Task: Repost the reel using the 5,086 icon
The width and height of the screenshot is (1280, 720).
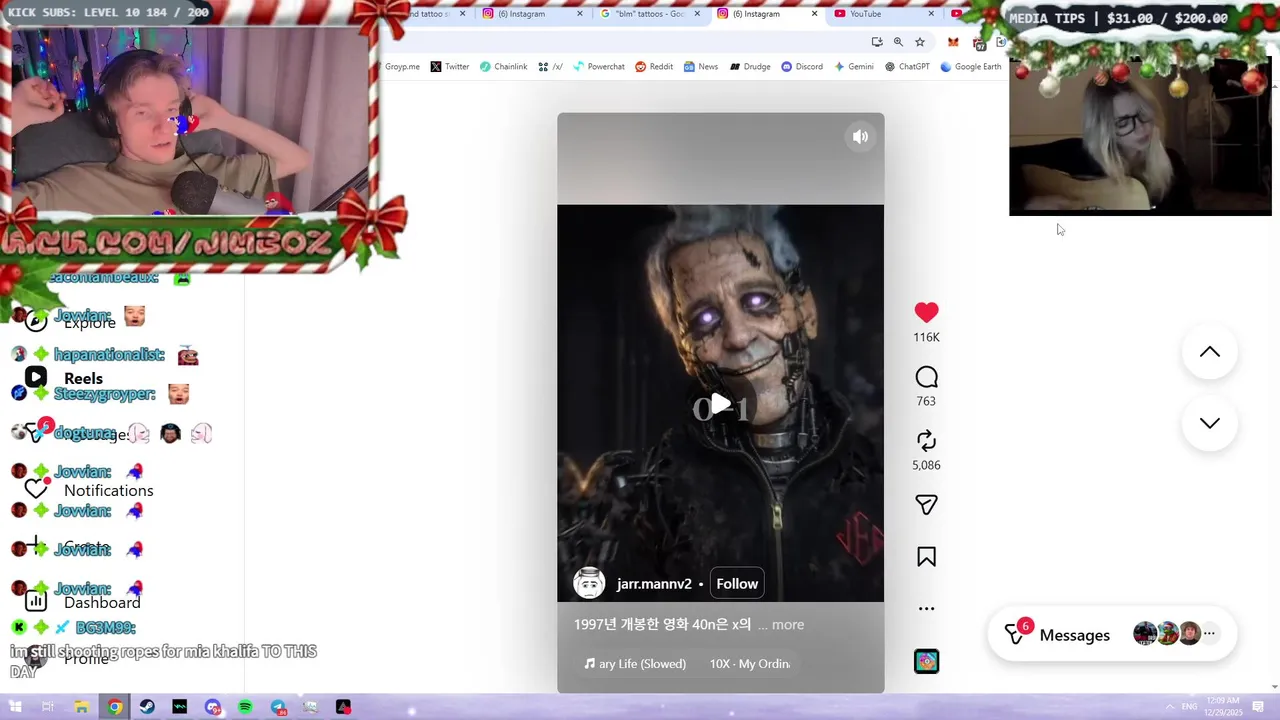Action: coord(926,441)
